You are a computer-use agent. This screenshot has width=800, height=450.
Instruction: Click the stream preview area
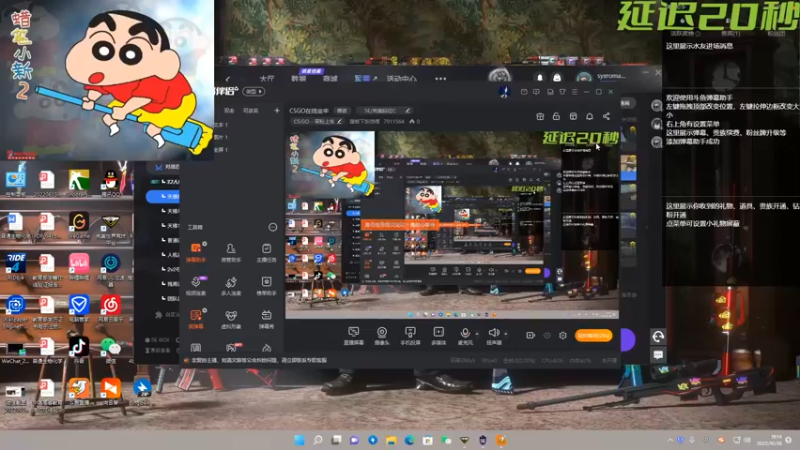(x=452, y=224)
